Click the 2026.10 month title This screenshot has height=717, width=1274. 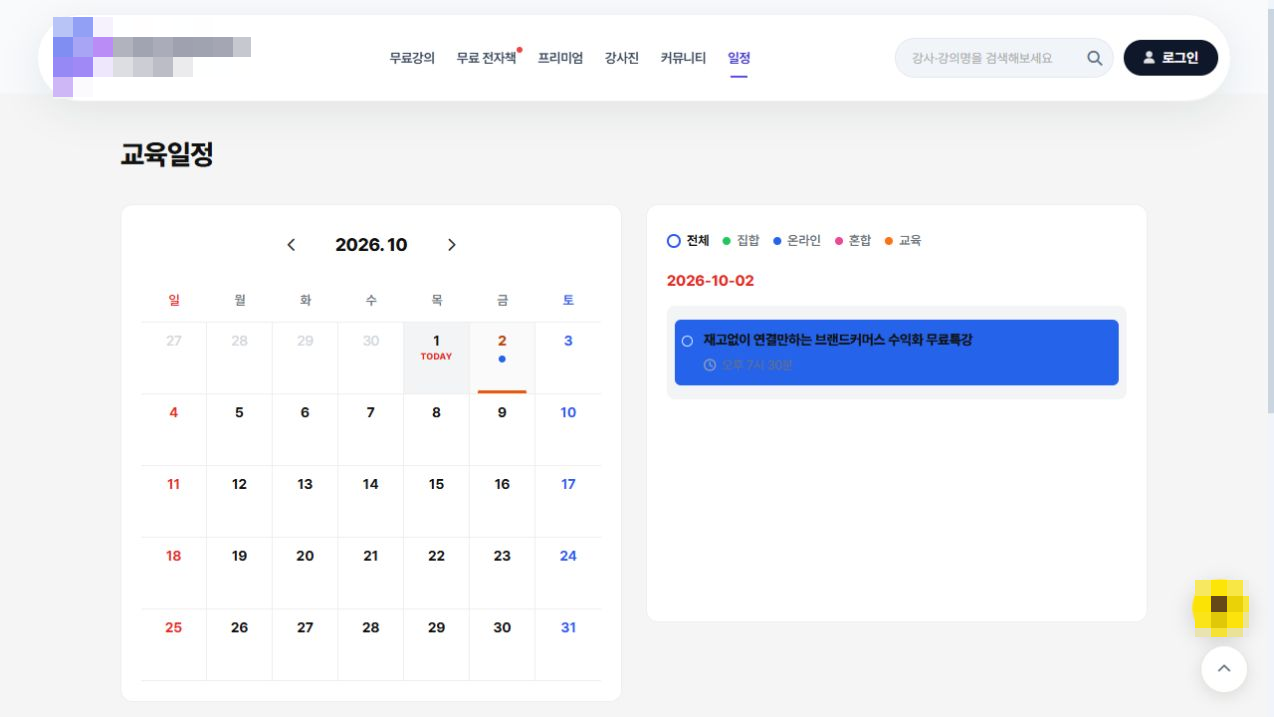coord(371,245)
